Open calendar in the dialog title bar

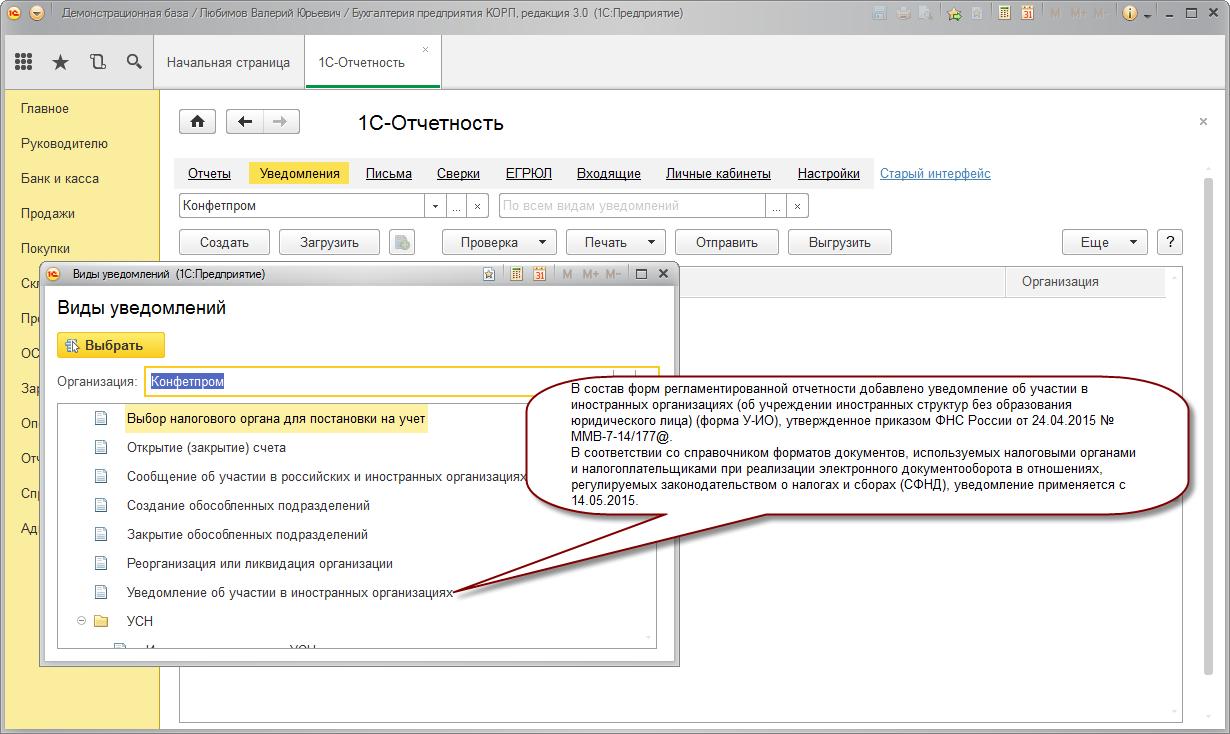(x=539, y=274)
